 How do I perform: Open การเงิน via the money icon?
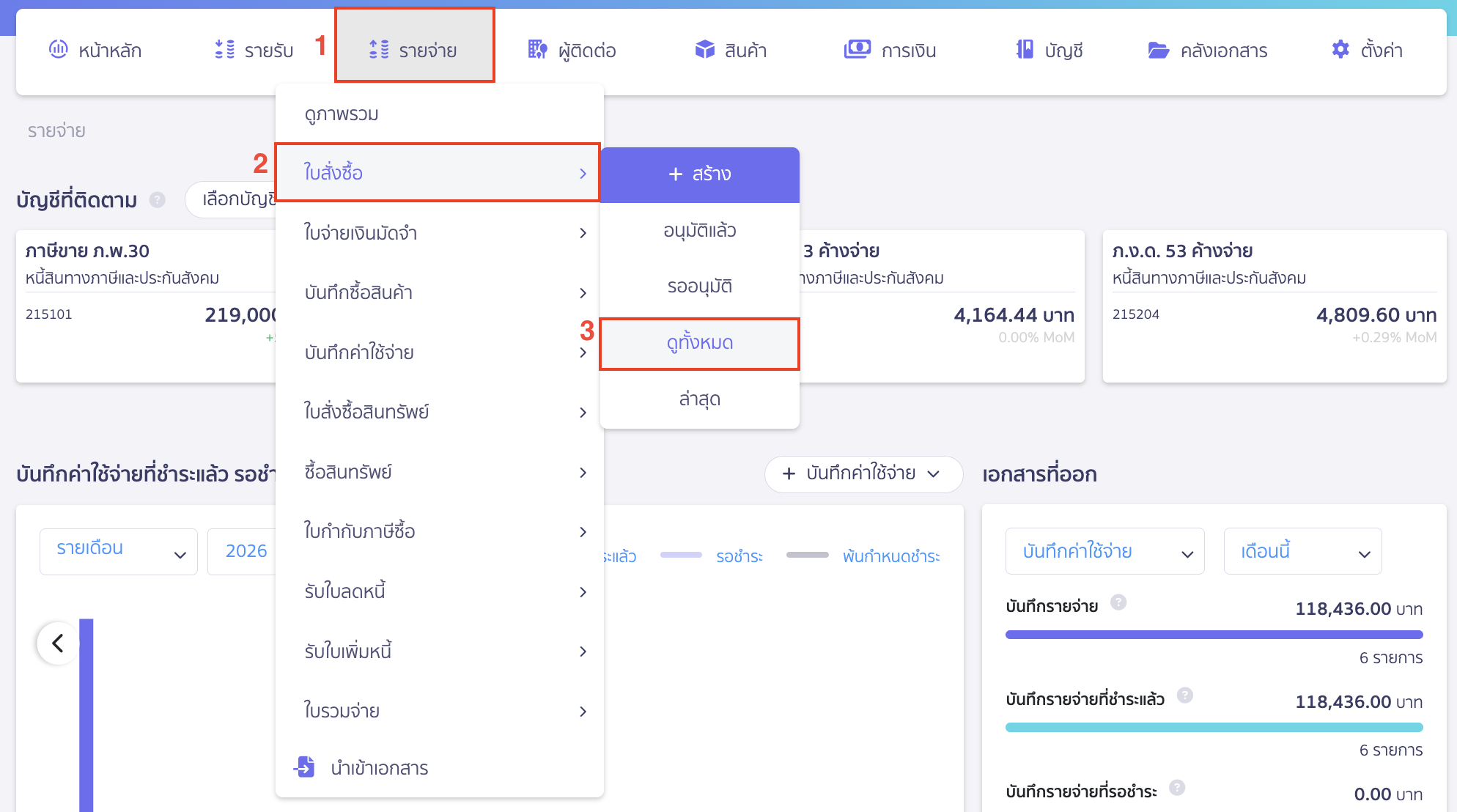click(858, 49)
